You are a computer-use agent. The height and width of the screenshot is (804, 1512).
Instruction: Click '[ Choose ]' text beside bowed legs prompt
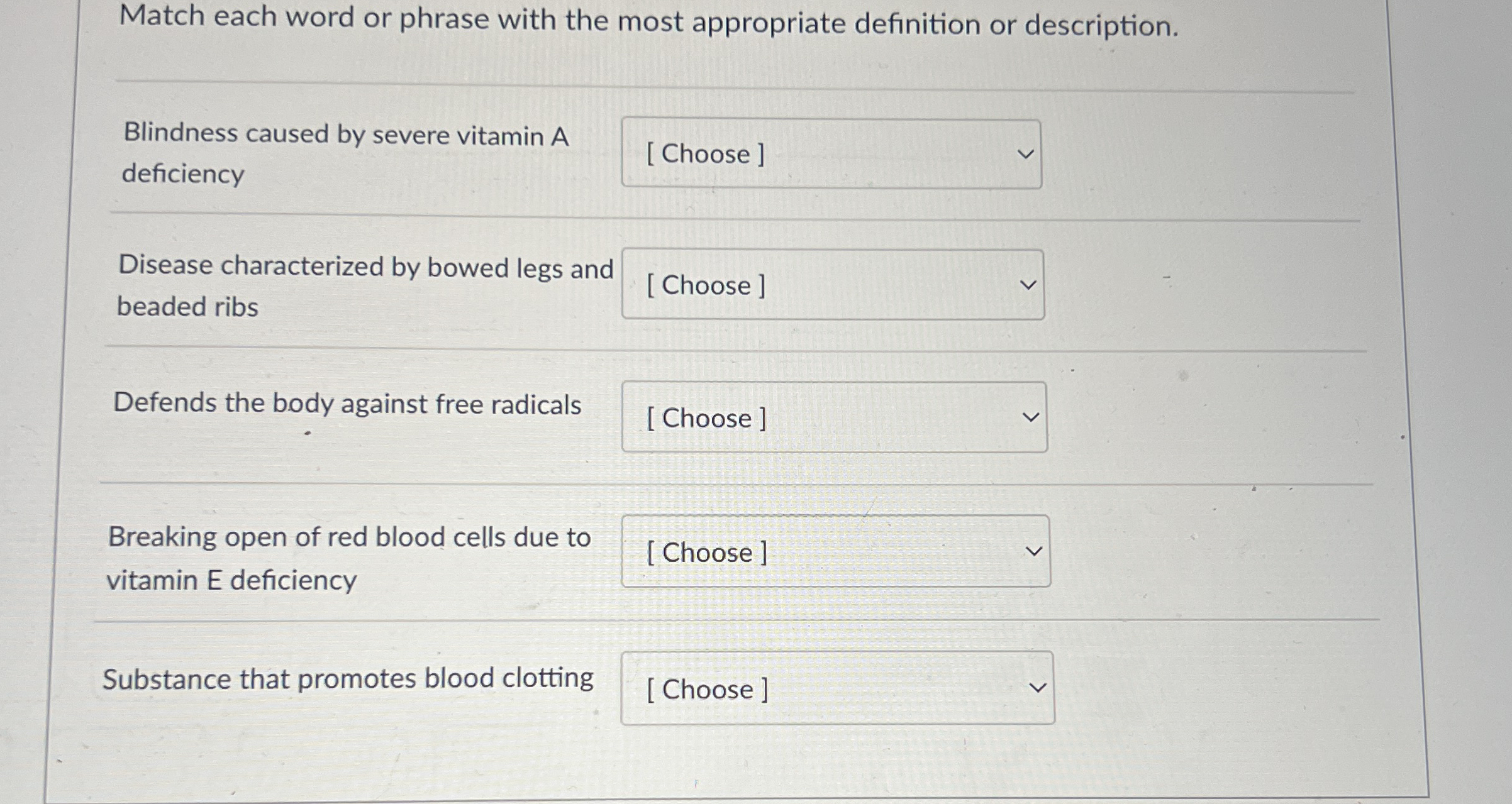[706, 285]
